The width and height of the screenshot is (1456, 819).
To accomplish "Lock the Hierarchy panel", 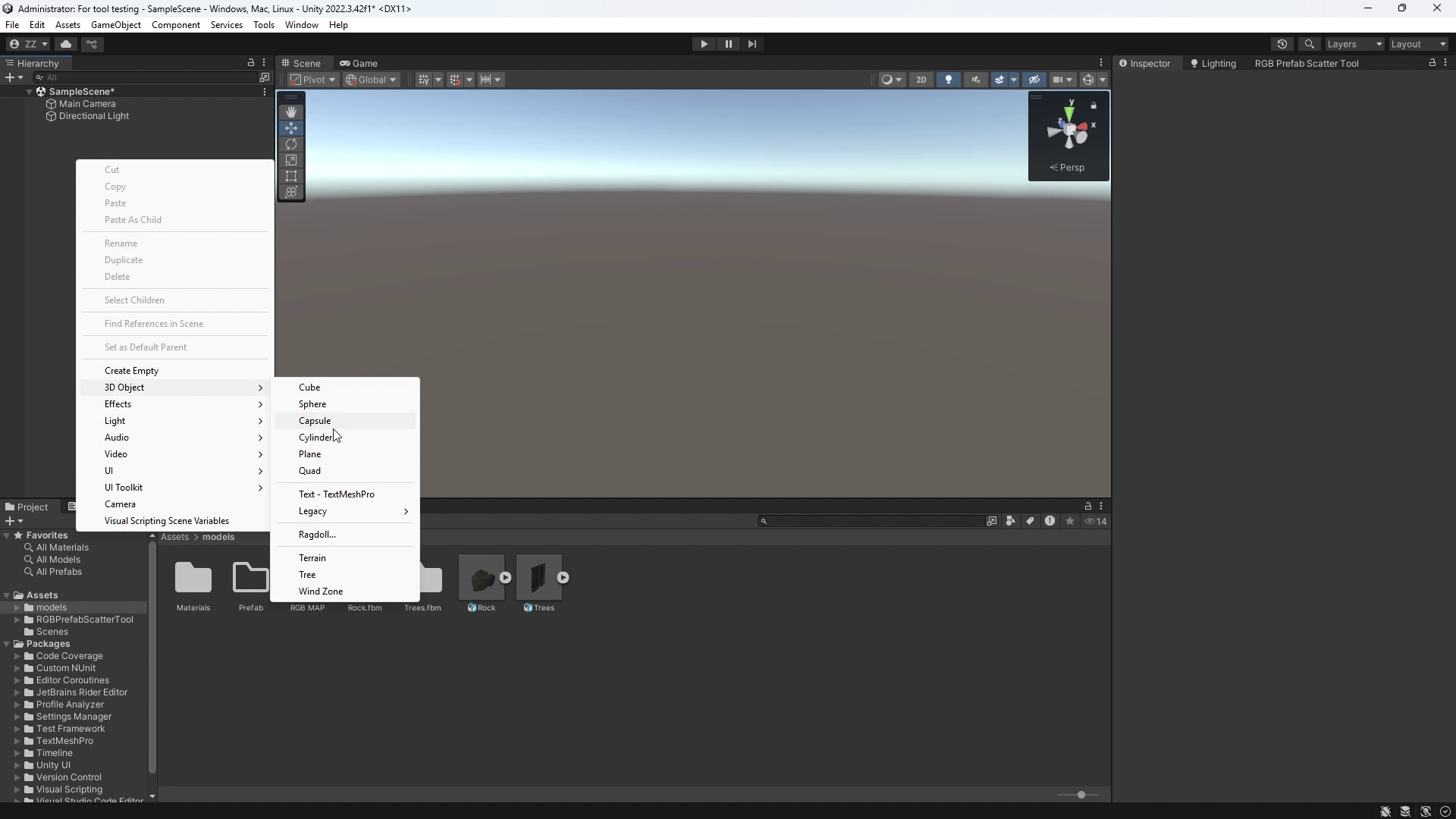I will point(251,63).
